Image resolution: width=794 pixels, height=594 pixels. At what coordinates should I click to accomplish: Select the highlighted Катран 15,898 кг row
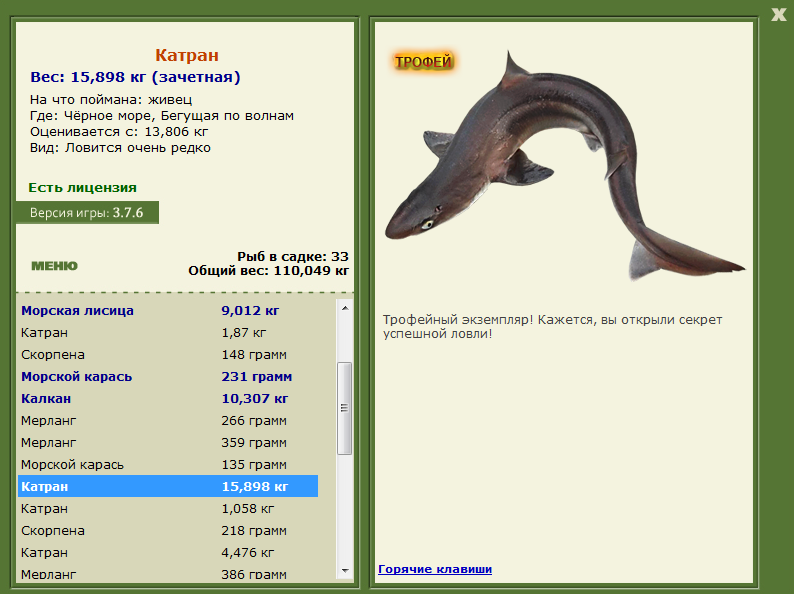pyautogui.click(x=168, y=486)
